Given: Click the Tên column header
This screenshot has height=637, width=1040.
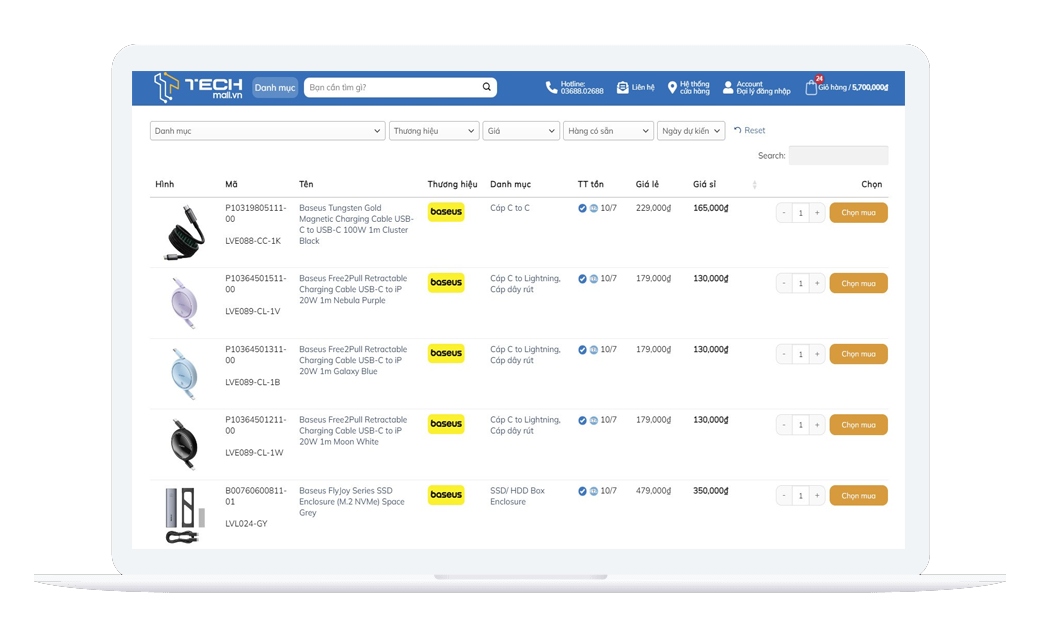Looking at the screenshot, I should pos(306,184).
